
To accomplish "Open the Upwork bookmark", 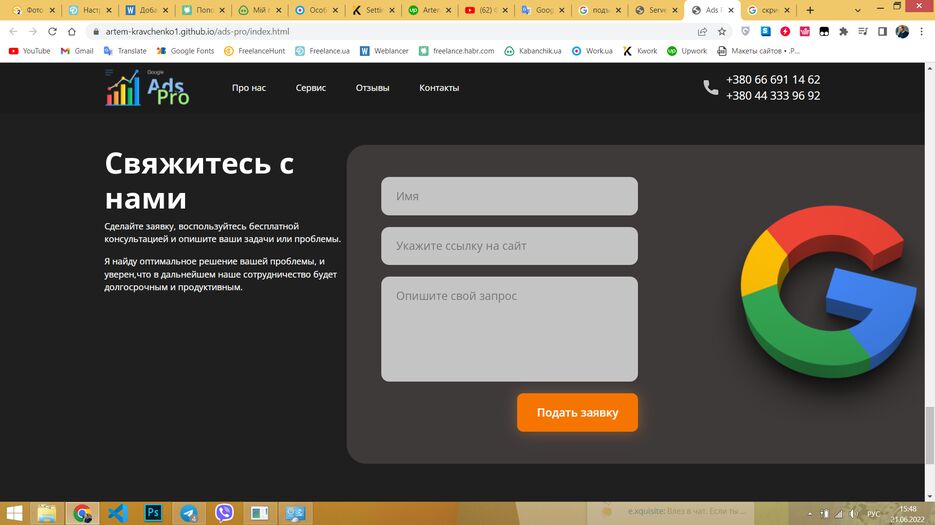I will pos(687,51).
